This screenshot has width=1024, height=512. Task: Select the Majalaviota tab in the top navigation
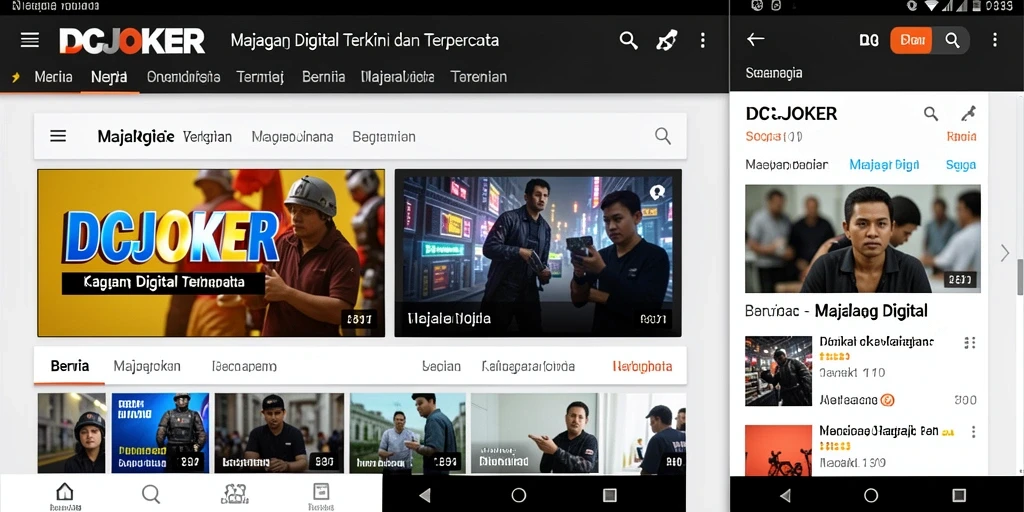[398, 77]
